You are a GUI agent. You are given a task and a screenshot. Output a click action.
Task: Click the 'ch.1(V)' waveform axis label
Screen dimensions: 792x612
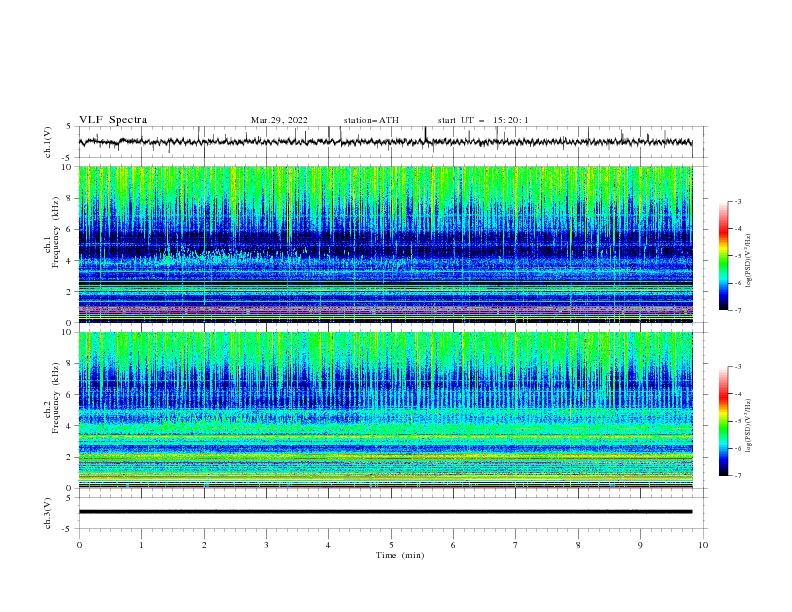(x=48, y=142)
